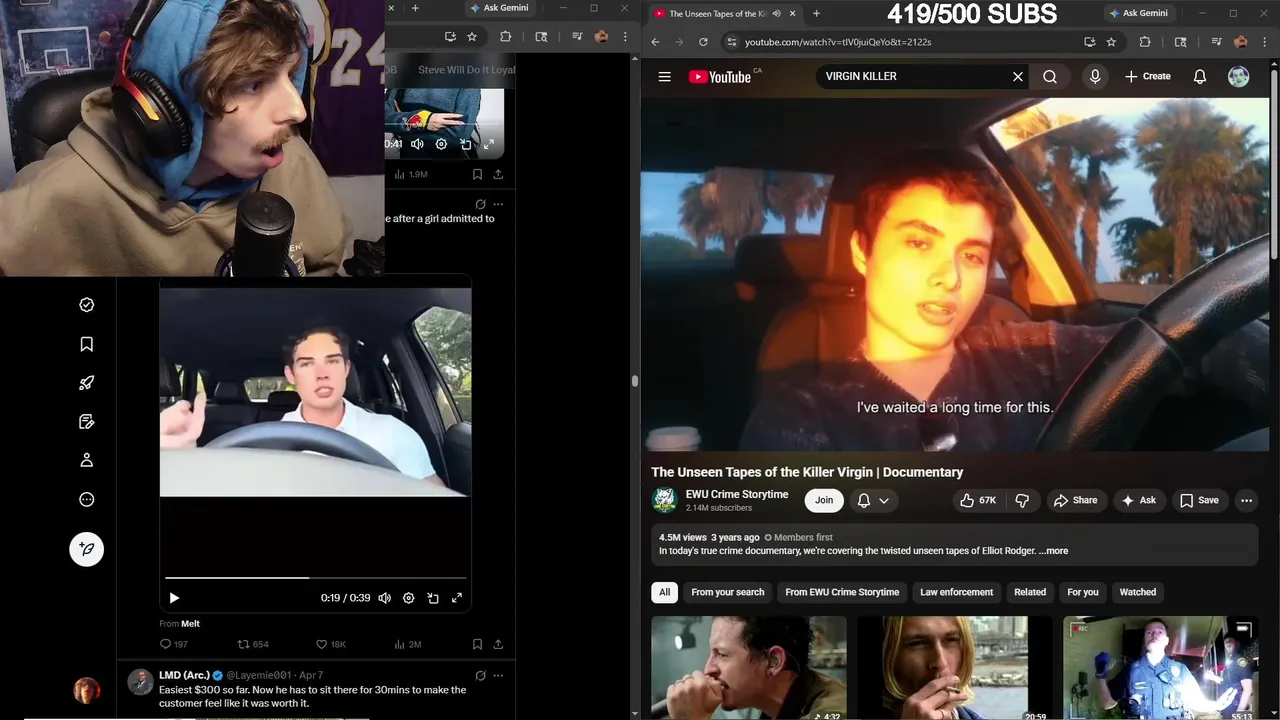Open YouTube notifications bell in header
The image size is (1280, 720).
pyautogui.click(x=1200, y=77)
